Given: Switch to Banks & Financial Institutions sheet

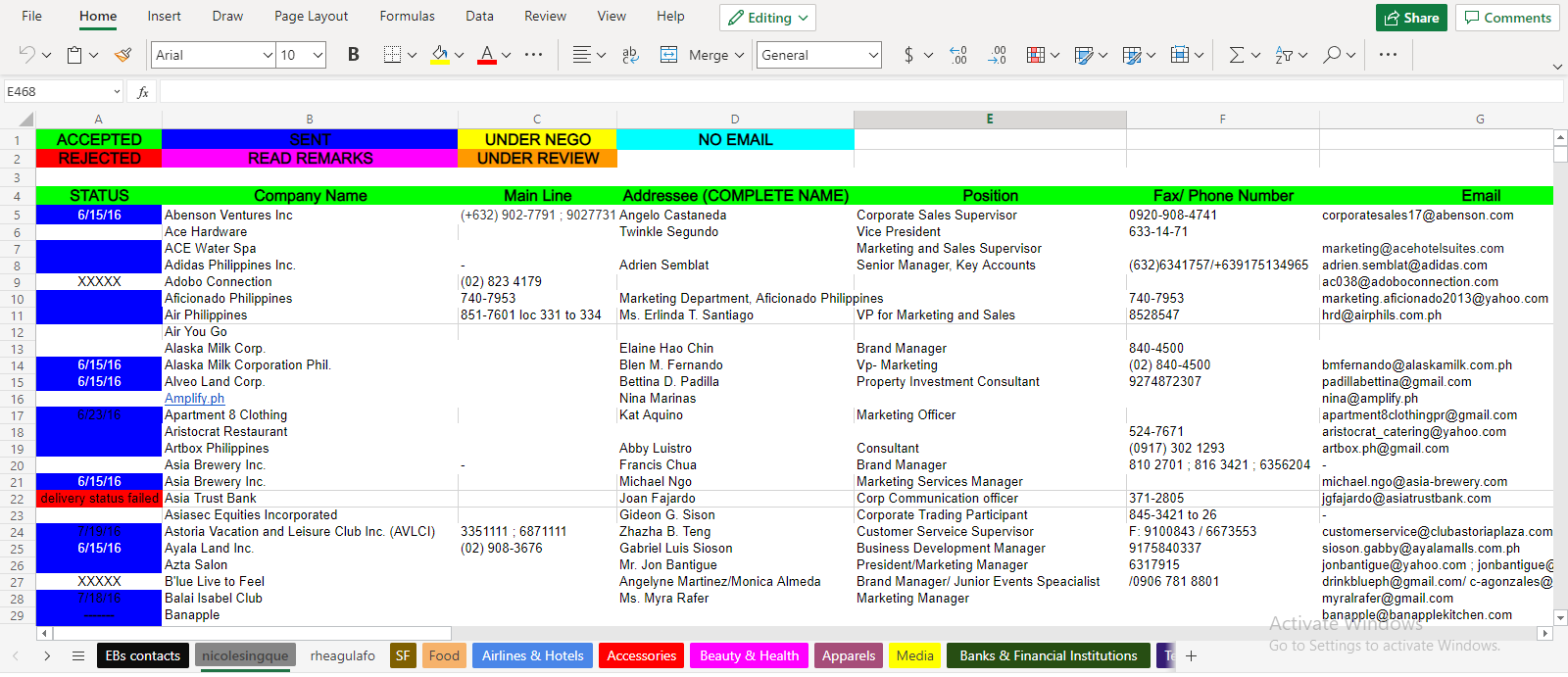Looking at the screenshot, I should pos(1048,656).
